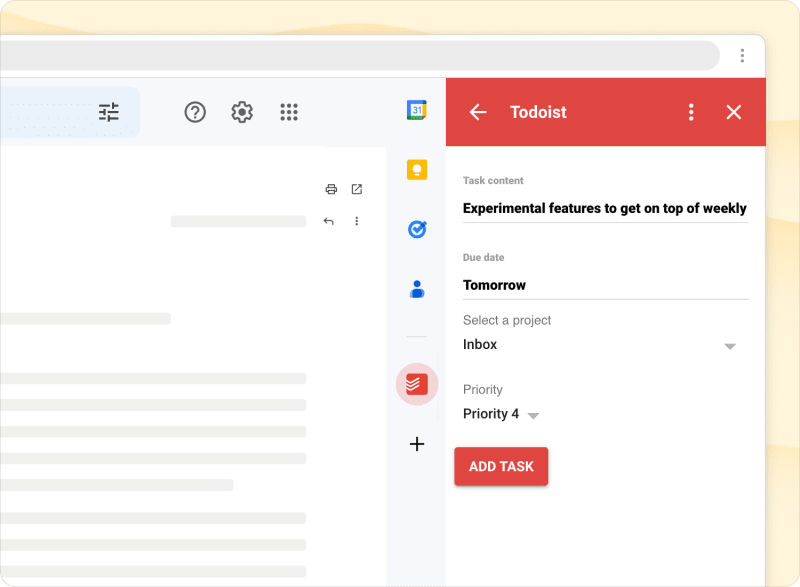Go back using the Todoist back arrow
Image resolution: width=800 pixels, height=587 pixels.
click(x=477, y=112)
